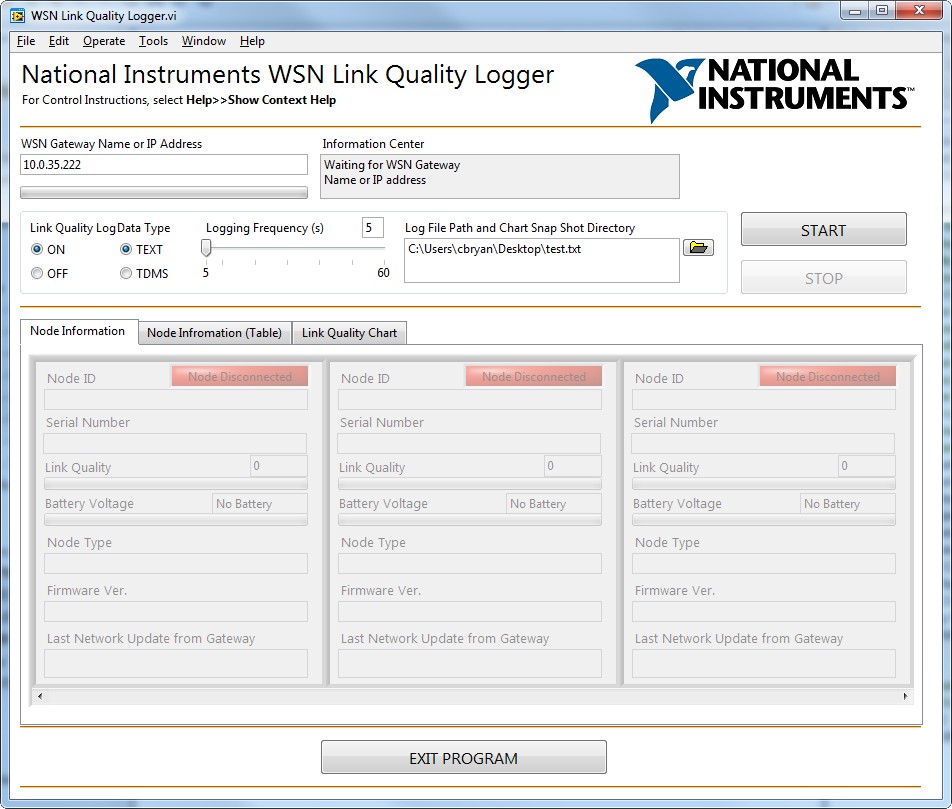Click second node's Node Disconnected indicator

point(534,377)
